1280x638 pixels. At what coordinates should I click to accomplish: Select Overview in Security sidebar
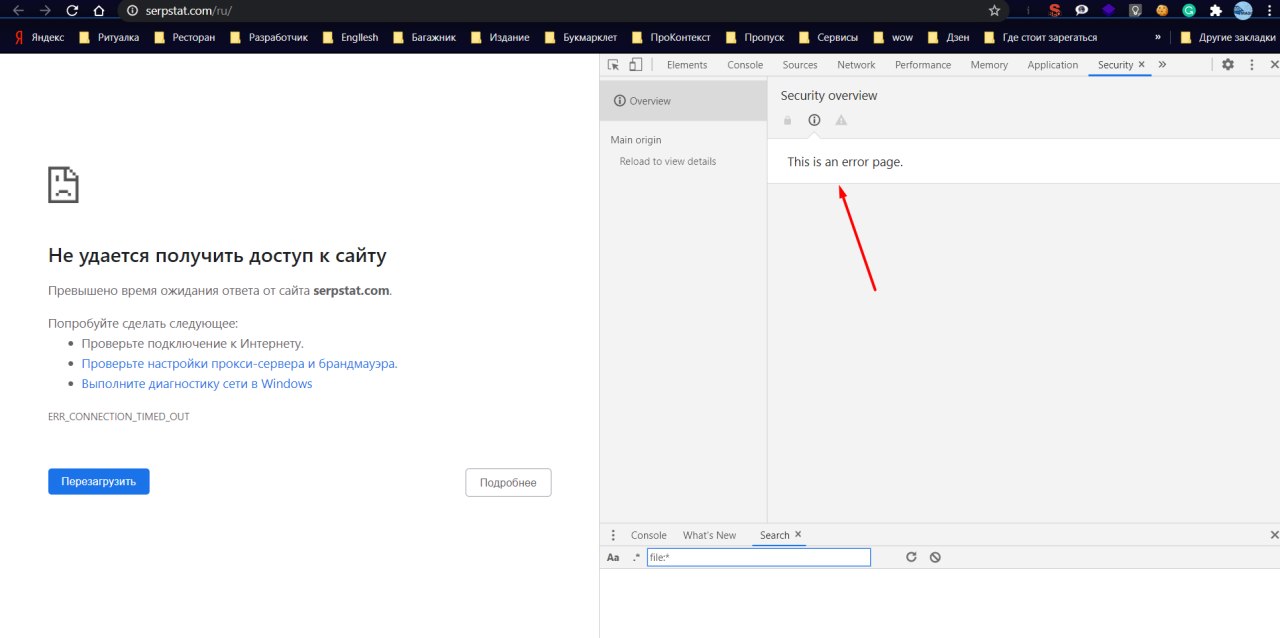tap(683, 101)
